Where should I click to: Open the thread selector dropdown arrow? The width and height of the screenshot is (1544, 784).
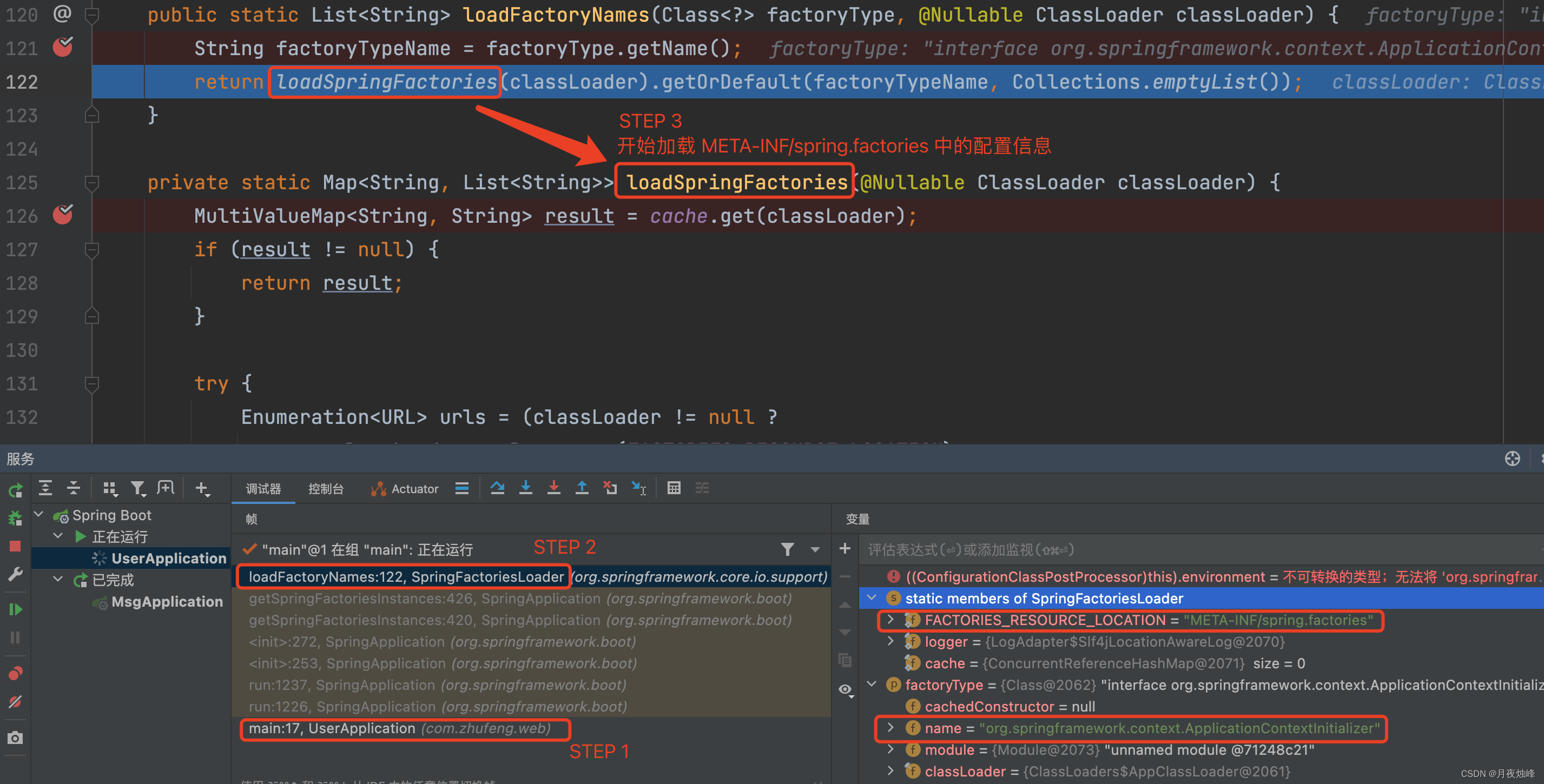click(815, 549)
